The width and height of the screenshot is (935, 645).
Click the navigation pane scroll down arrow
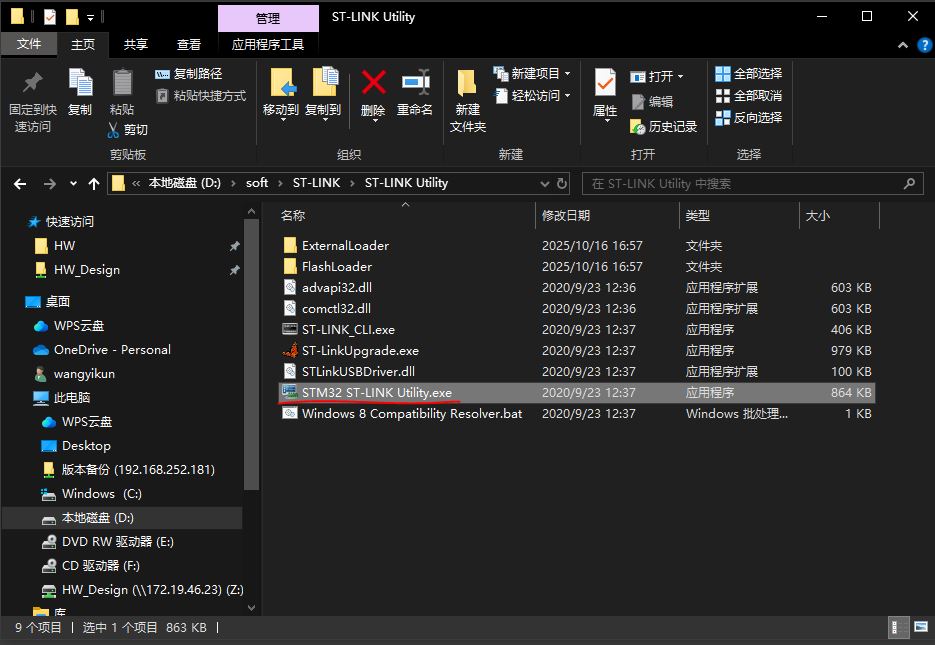[251, 607]
